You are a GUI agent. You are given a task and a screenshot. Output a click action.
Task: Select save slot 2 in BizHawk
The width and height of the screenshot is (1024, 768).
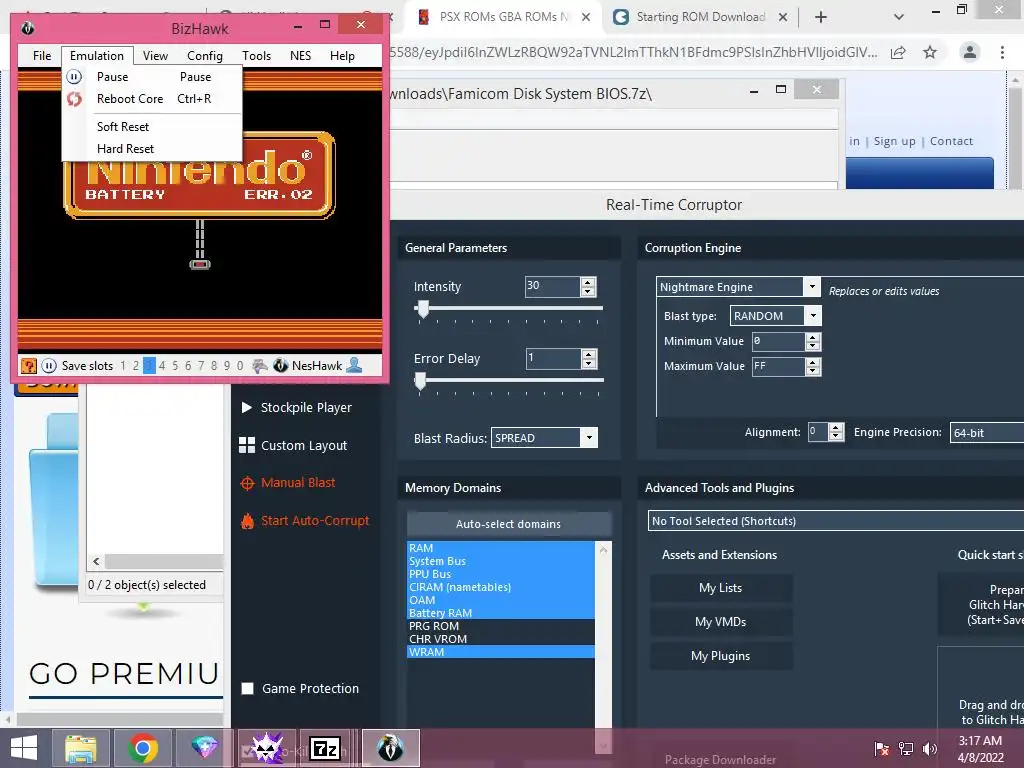pyautogui.click(x=136, y=366)
